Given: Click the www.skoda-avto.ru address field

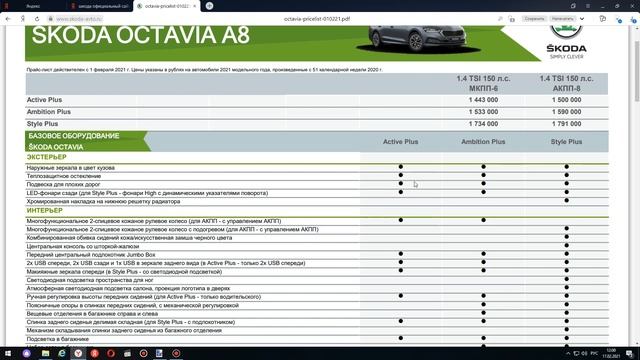Looking at the screenshot, I should [79, 19].
